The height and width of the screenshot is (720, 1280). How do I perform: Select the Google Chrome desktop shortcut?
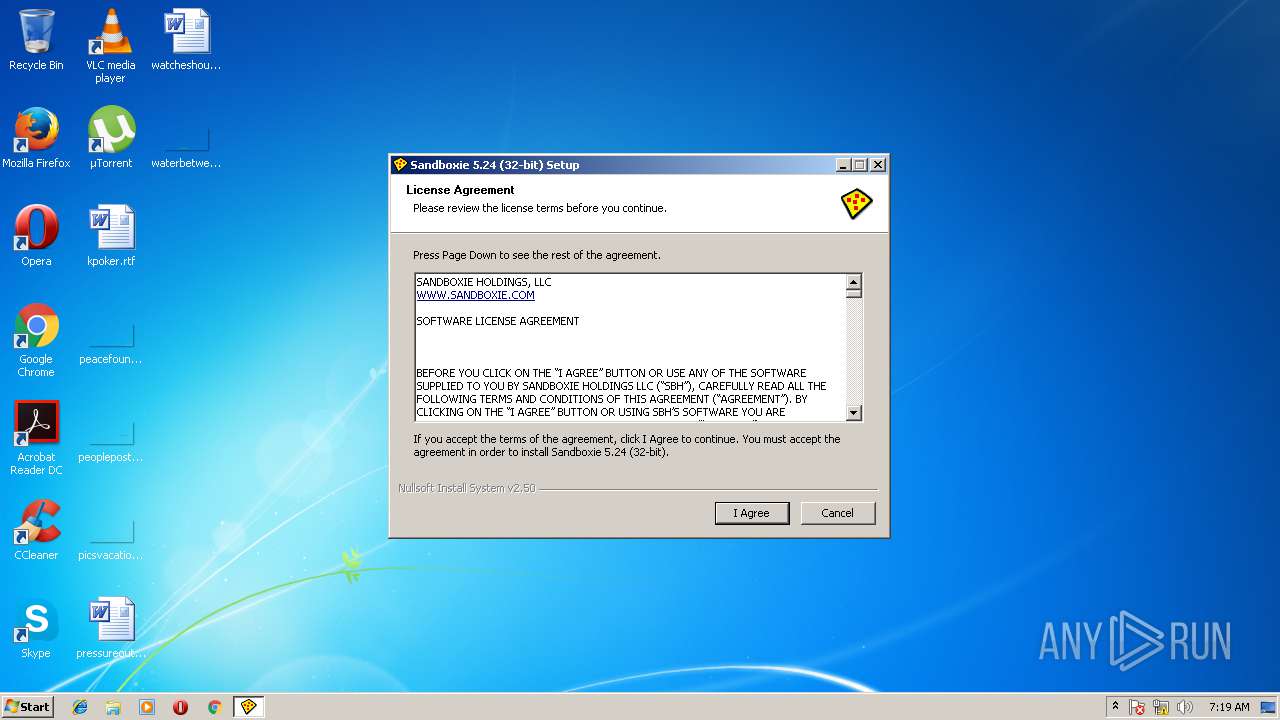pos(36,341)
